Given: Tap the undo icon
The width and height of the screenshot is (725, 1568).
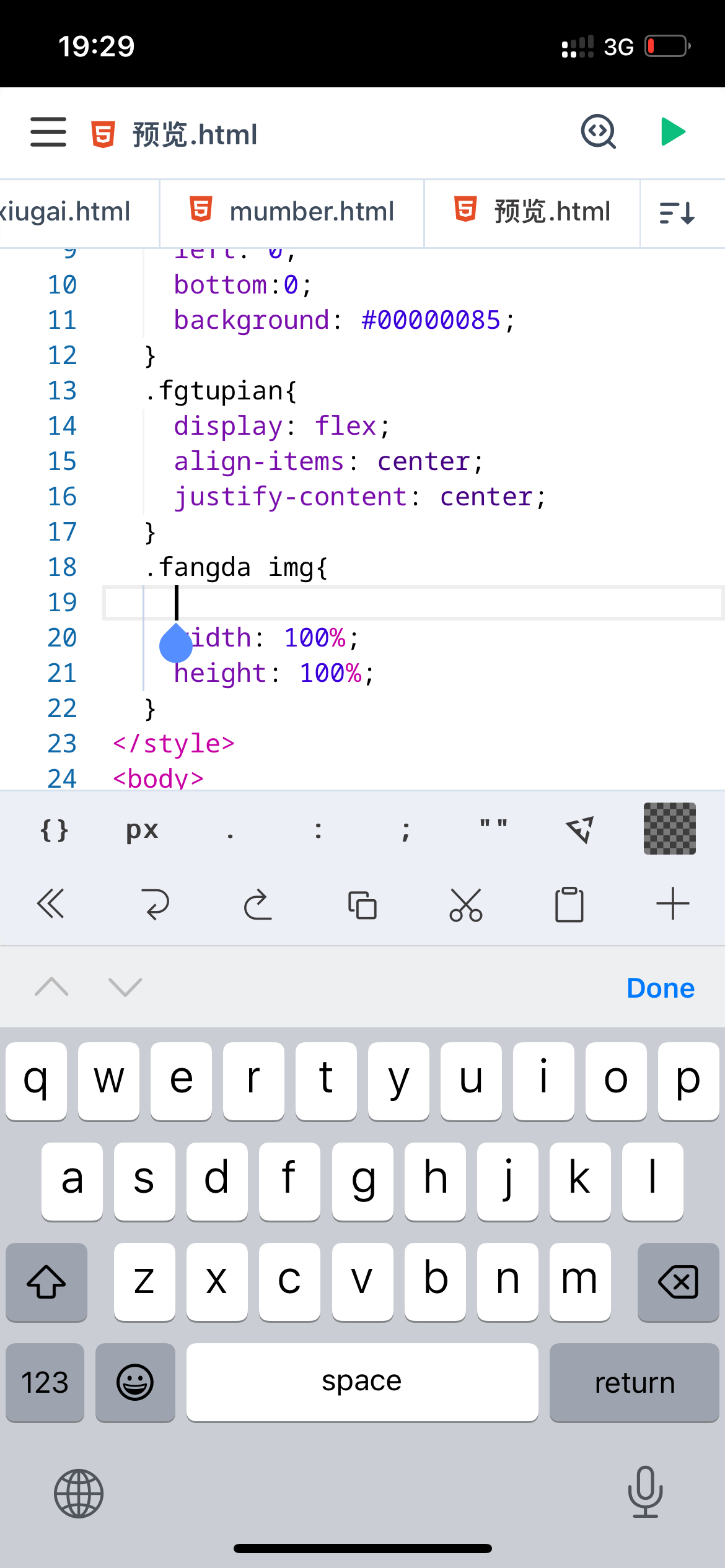Looking at the screenshot, I should tap(155, 904).
